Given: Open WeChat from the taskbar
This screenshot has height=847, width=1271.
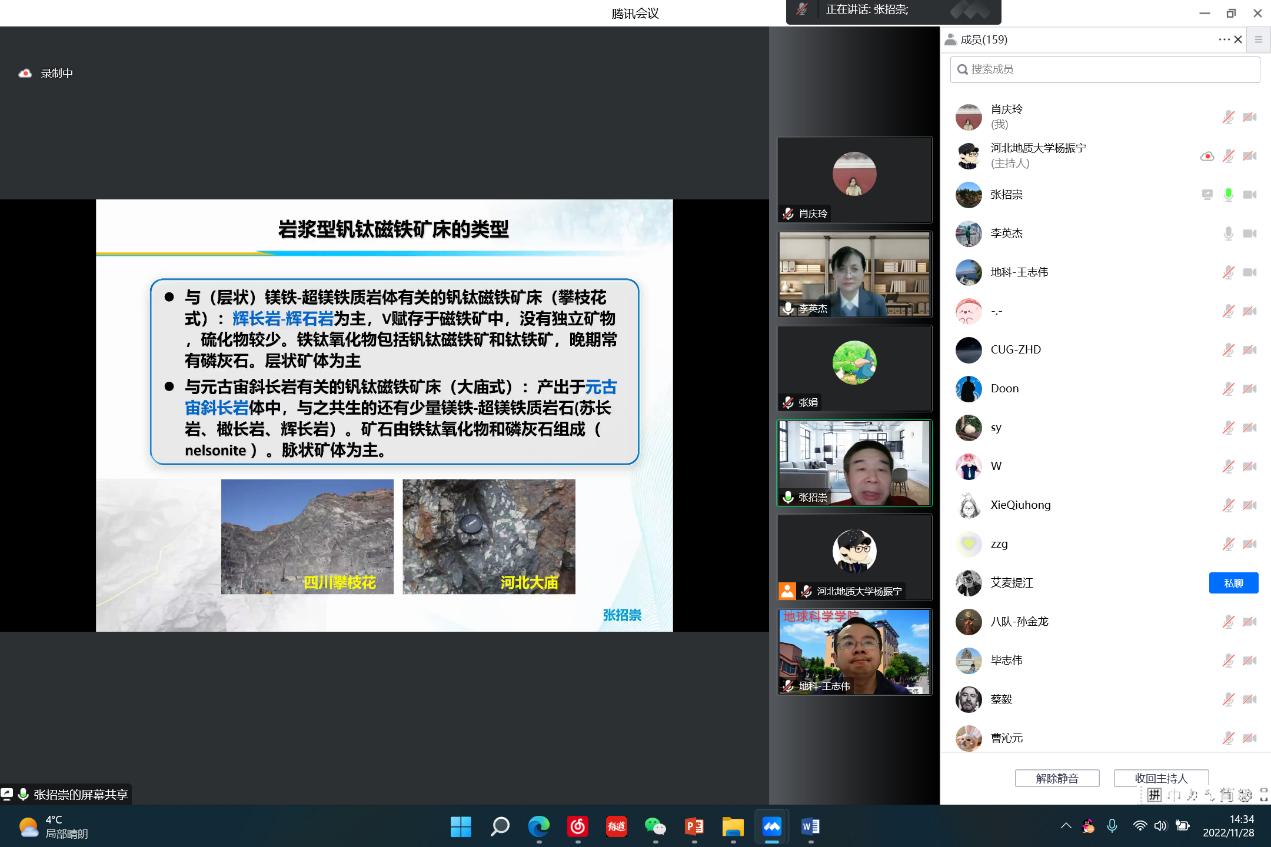Looking at the screenshot, I should point(655,826).
